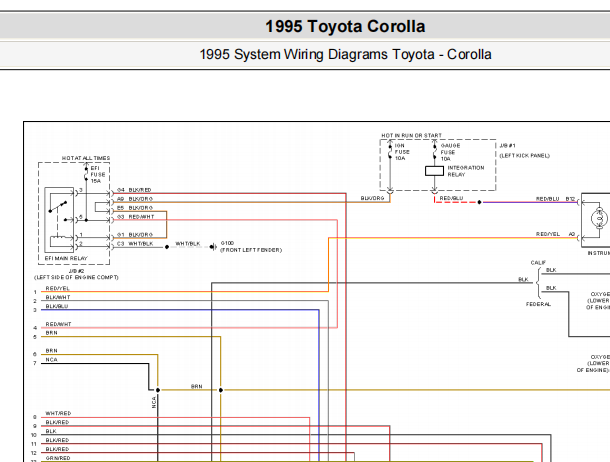The height and width of the screenshot is (462, 610).
Task: Click the 'CALIF' label
Action: 538,262
